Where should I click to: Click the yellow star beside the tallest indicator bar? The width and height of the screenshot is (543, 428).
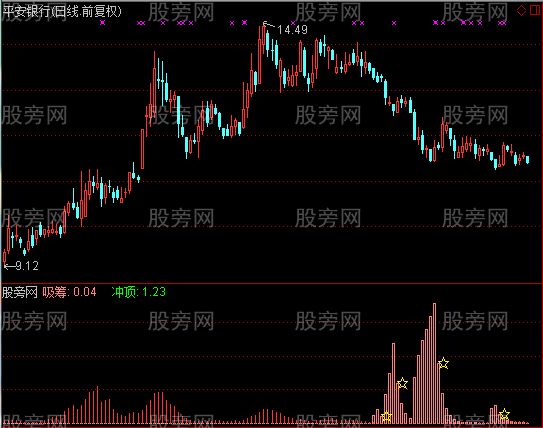coord(443,363)
